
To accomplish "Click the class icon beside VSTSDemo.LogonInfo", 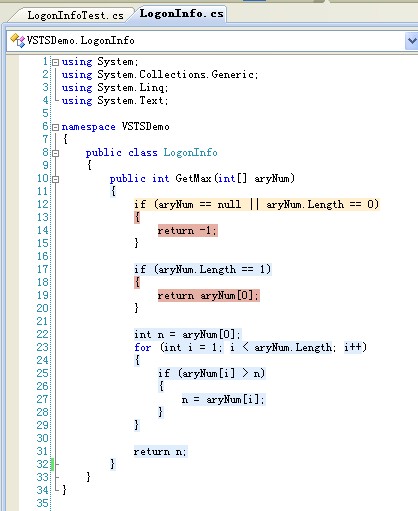I will 17,41.
